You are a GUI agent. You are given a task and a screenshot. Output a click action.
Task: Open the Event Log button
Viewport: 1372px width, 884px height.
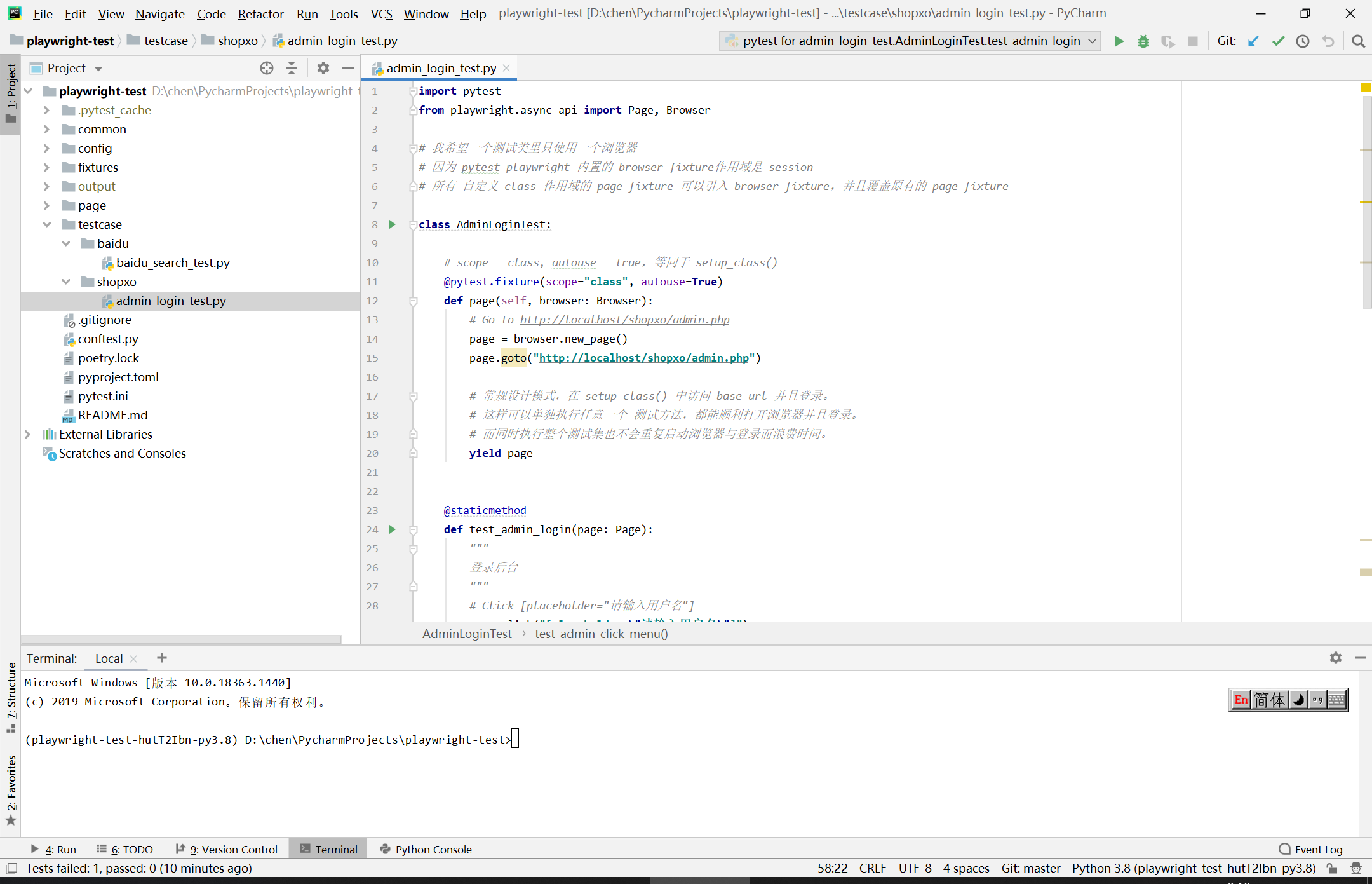click(x=1310, y=850)
